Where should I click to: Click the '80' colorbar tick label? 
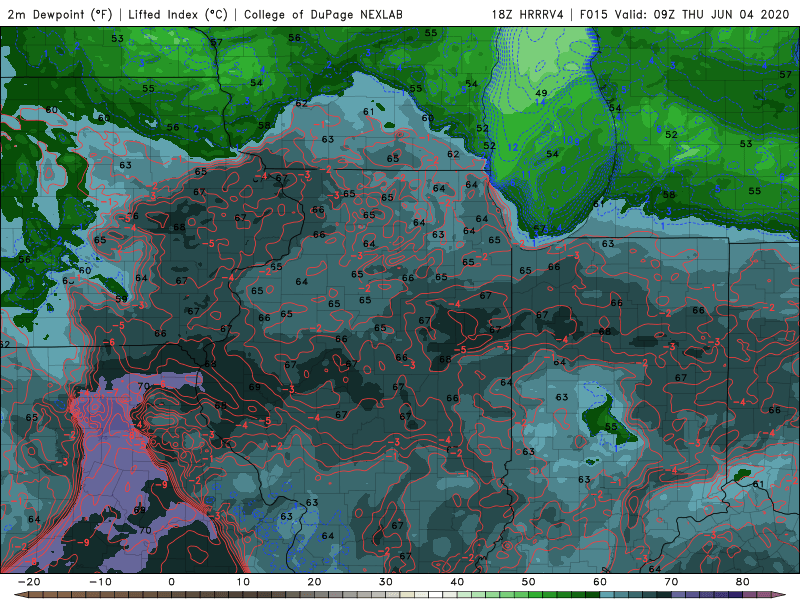pyautogui.click(x=743, y=582)
